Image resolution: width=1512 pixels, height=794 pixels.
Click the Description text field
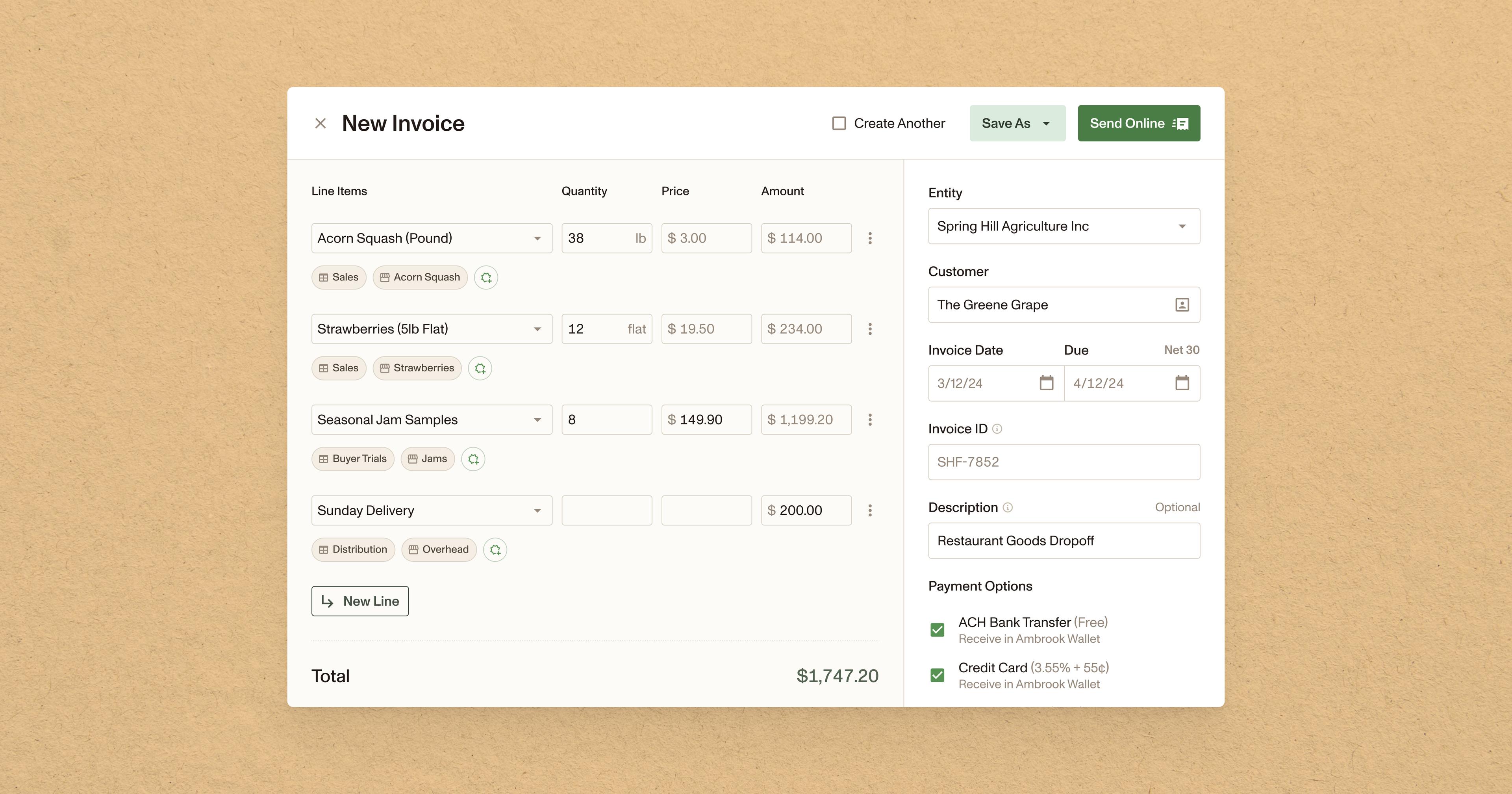click(1064, 540)
